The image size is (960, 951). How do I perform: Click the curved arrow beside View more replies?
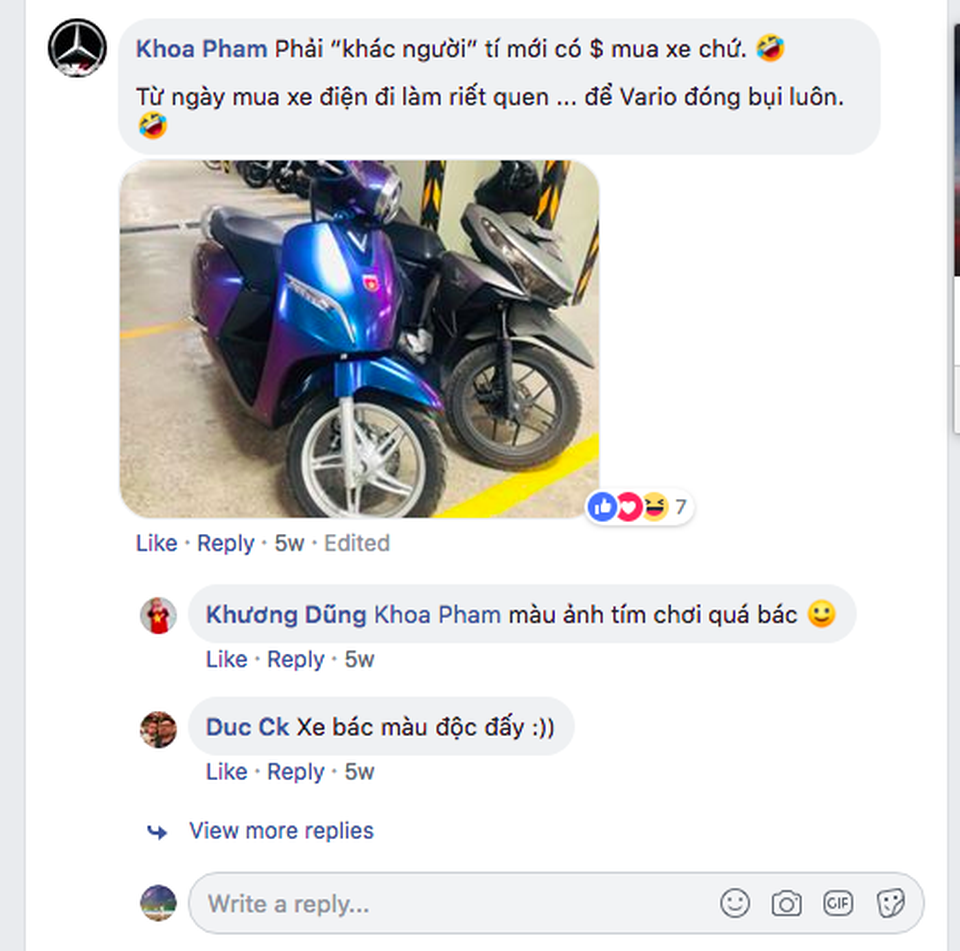point(157,832)
